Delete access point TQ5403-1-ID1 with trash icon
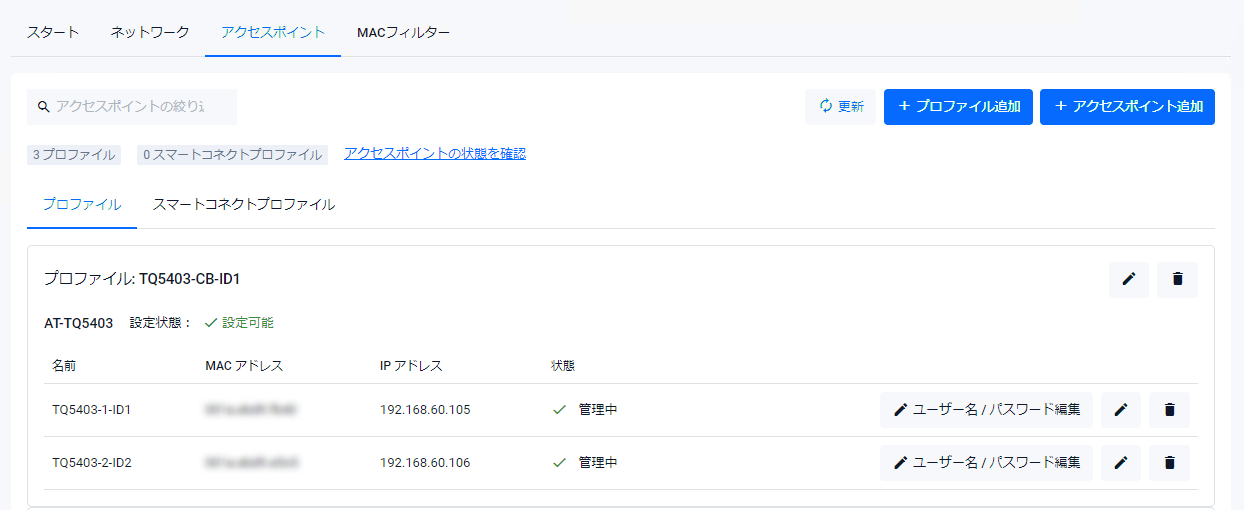The image size is (1244, 510). pyautogui.click(x=1169, y=410)
